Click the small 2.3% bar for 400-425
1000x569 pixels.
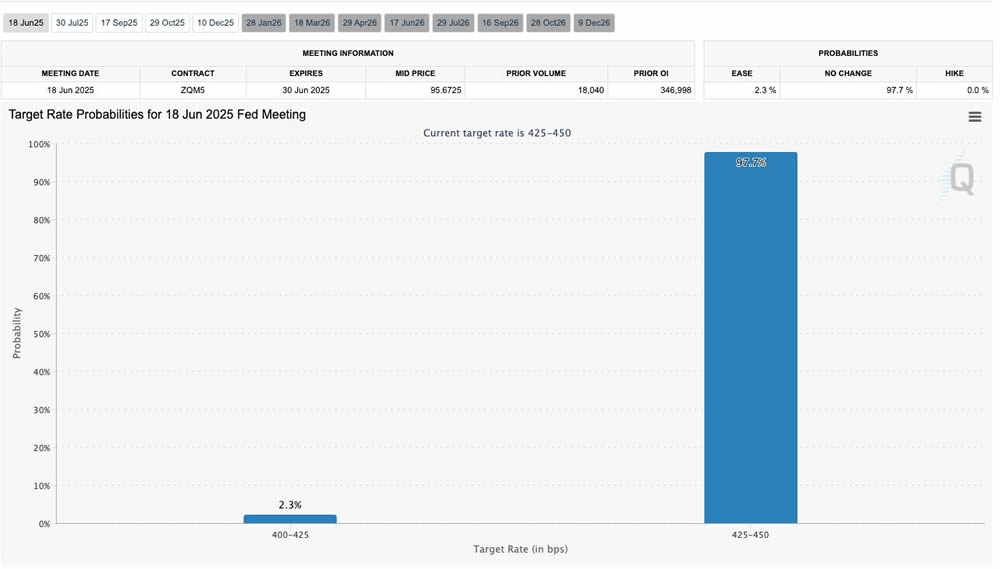tap(290, 519)
